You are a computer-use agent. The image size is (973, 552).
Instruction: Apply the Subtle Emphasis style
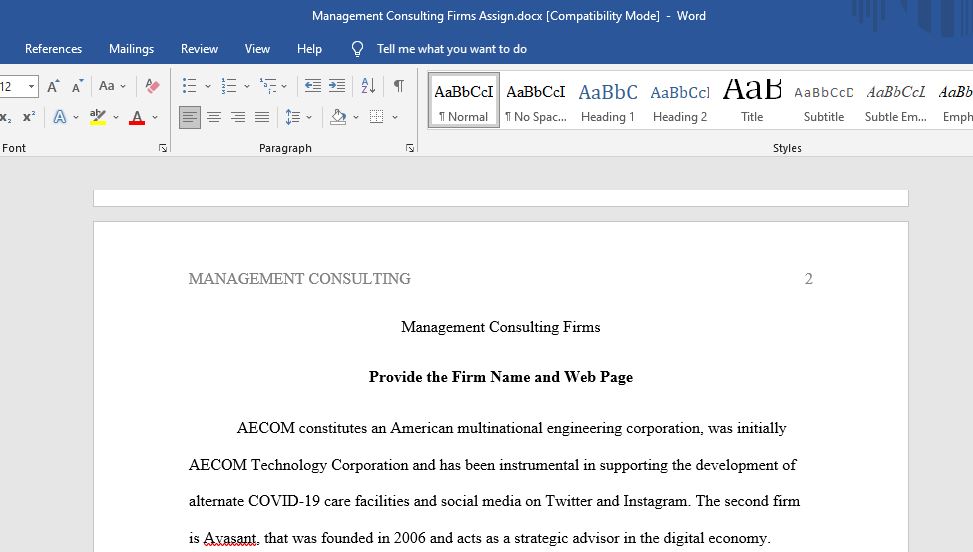[x=895, y=101]
